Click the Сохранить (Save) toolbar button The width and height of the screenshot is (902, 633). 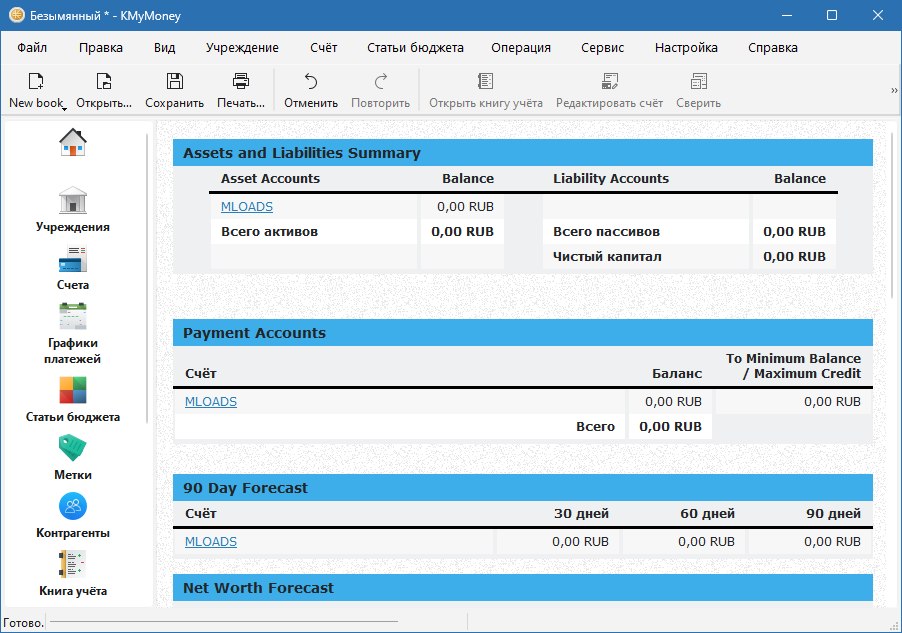coord(174,89)
